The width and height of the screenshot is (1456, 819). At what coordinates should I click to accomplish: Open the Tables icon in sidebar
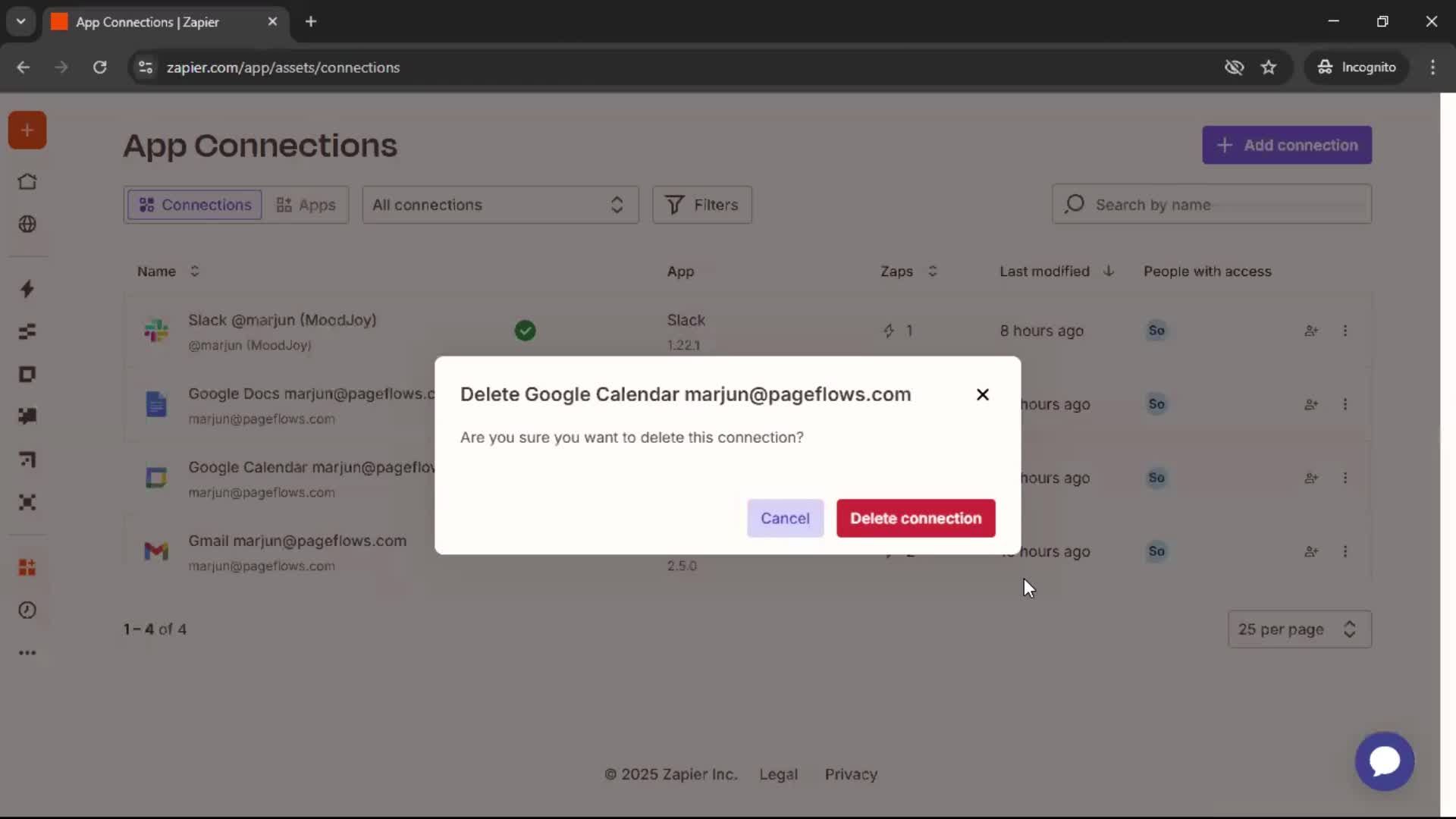(27, 331)
